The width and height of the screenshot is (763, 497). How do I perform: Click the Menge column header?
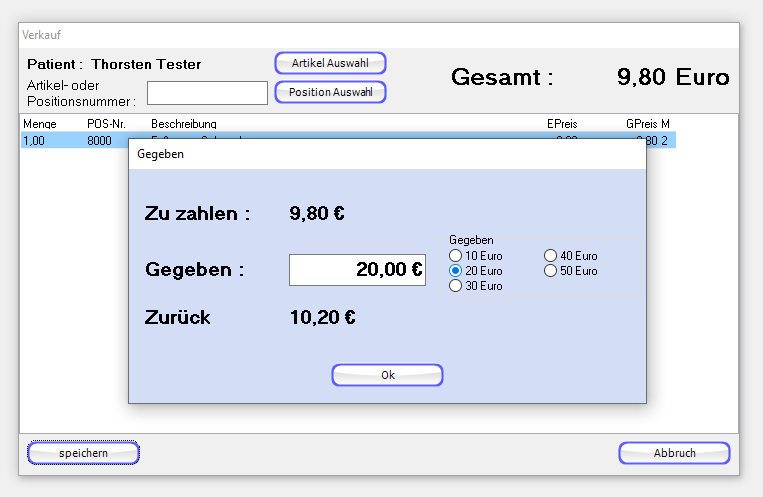[x=39, y=124]
